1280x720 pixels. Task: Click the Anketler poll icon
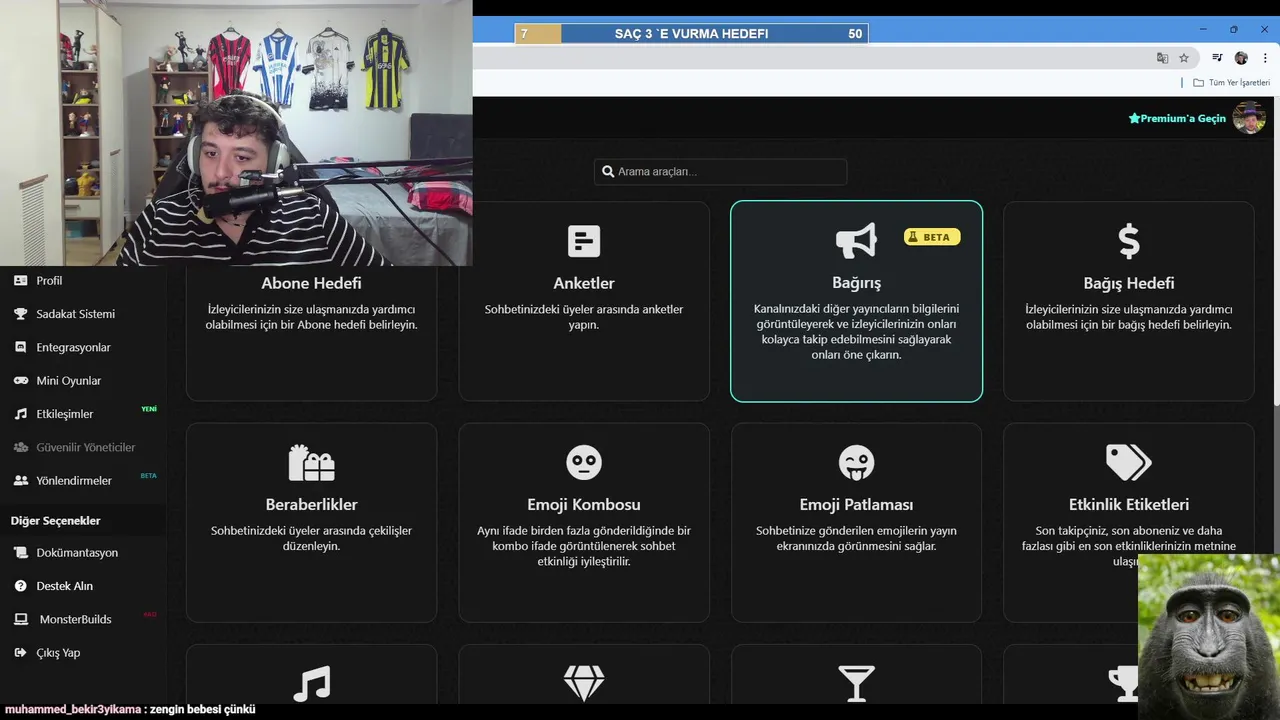point(584,241)
